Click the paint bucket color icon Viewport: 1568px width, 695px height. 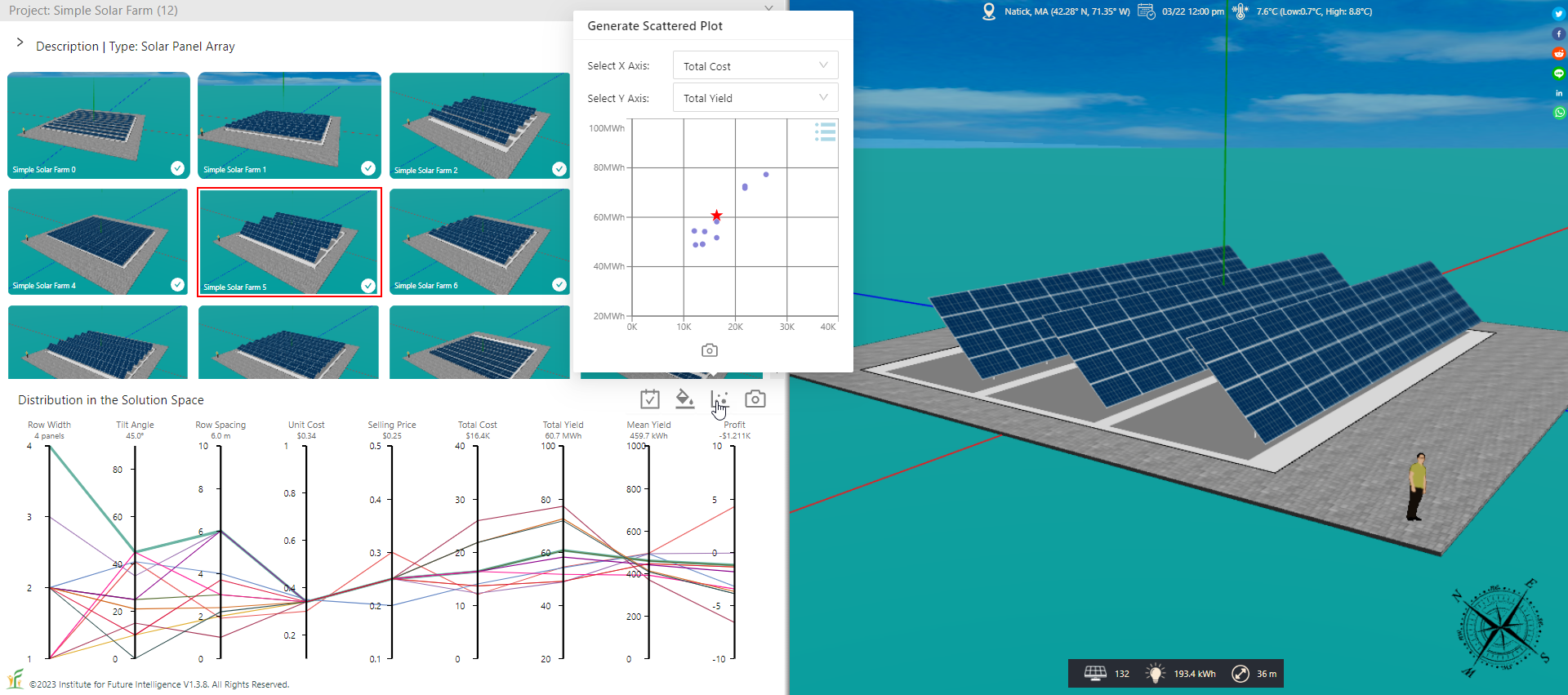pos(684,399)
